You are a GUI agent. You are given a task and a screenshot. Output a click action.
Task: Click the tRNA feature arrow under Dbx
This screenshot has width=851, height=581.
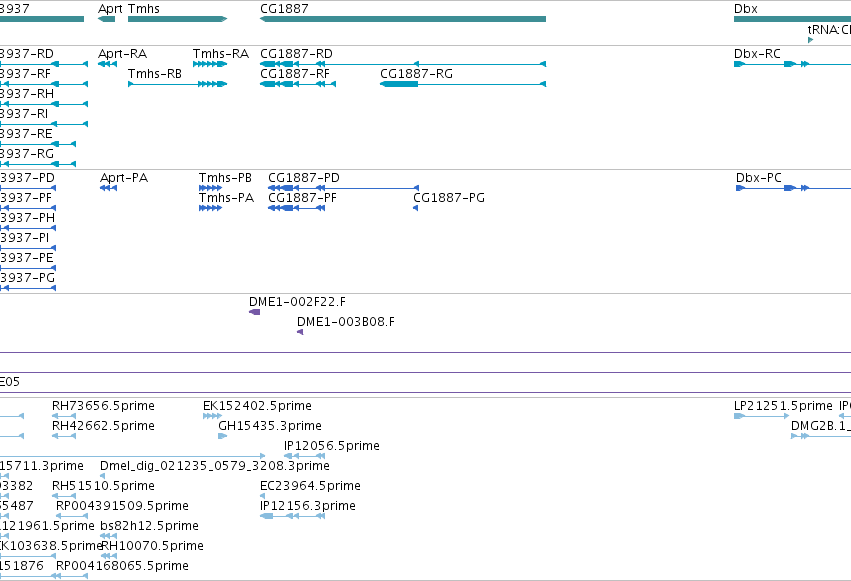tap(811, 40)
